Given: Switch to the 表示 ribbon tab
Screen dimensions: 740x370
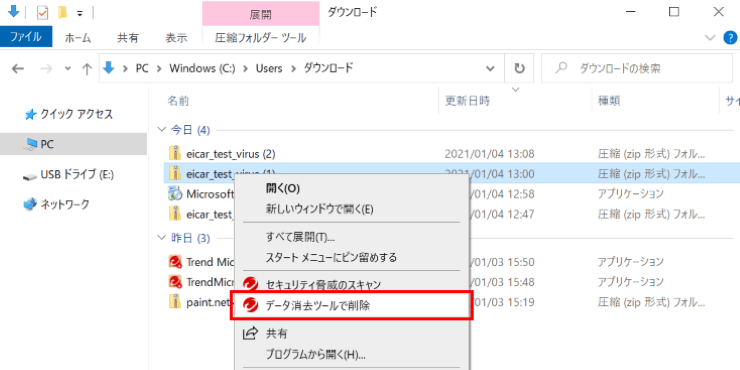Looking at the screenshot, I should click(x=176, y=38).
